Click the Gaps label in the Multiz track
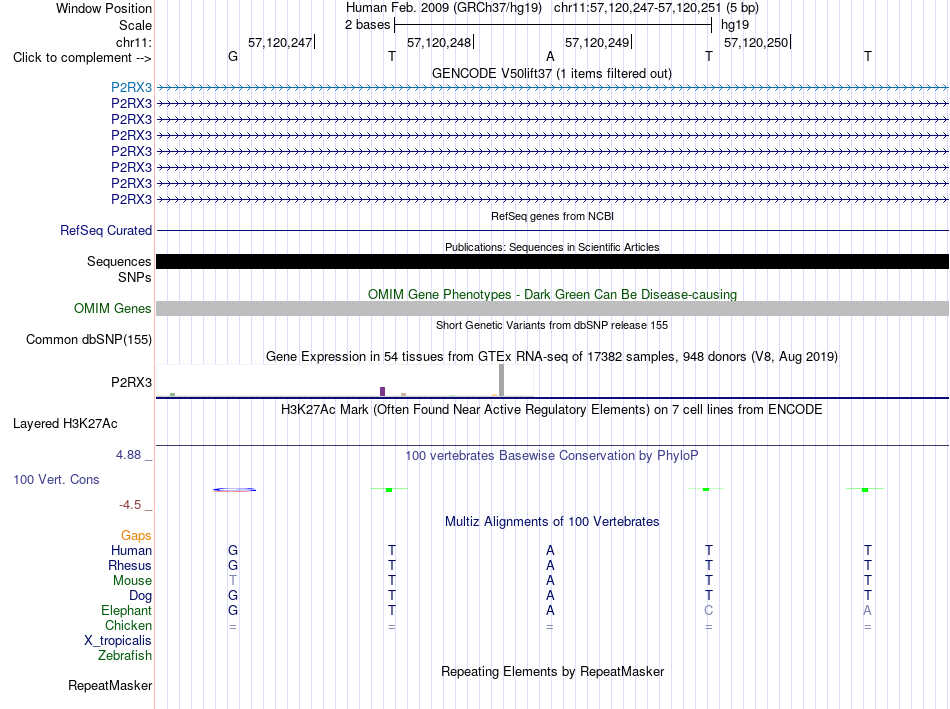The width and height of the screenshot is (950, 709). (136, 536)
